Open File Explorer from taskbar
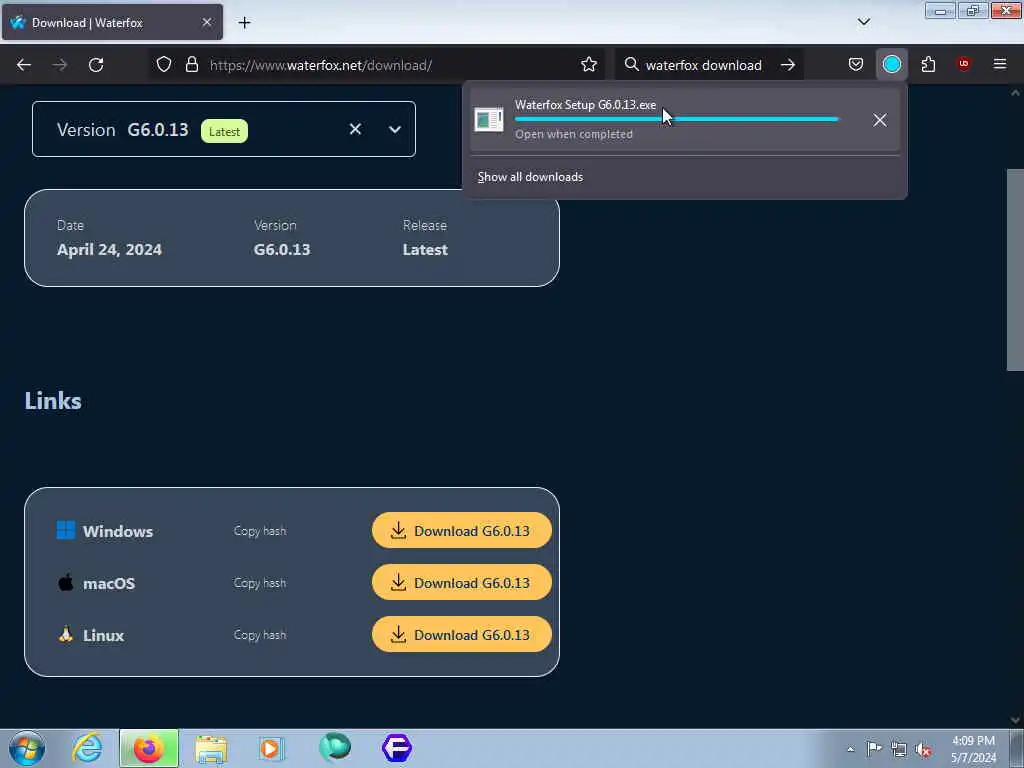 (x=211, y=748)
